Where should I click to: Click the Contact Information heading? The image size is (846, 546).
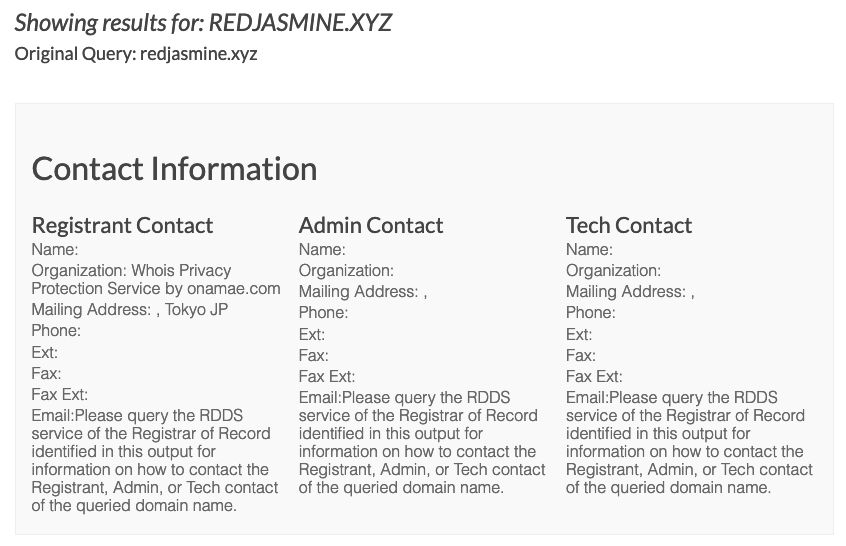174,168
